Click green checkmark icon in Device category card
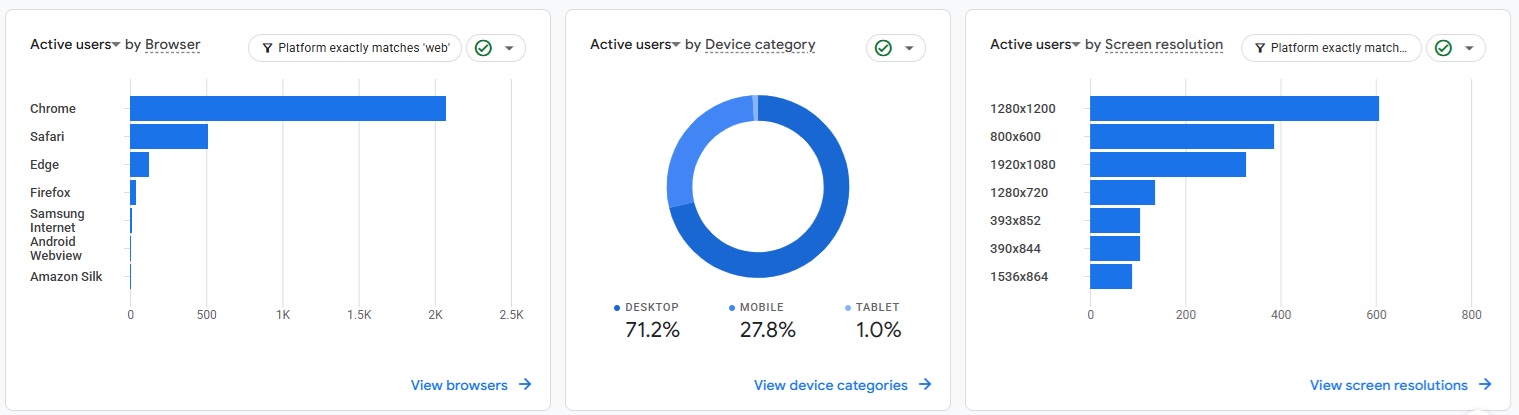Screen dimensions: 1519x415 [883, 48]
